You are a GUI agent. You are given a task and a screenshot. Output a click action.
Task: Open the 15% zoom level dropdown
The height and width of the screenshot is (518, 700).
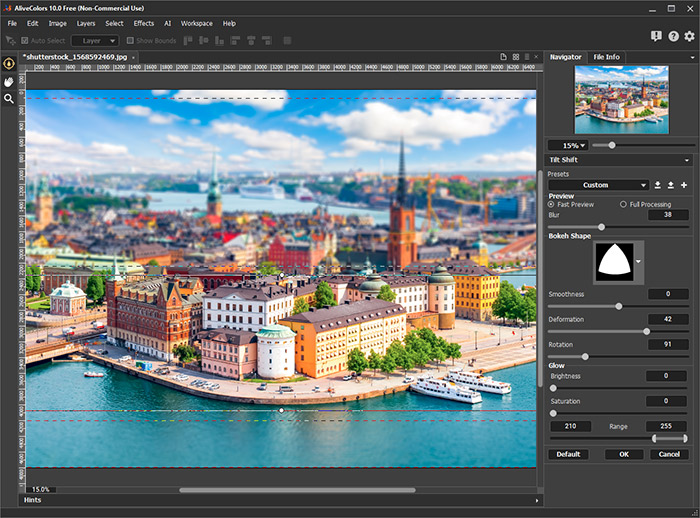click(x=566, y=145)
